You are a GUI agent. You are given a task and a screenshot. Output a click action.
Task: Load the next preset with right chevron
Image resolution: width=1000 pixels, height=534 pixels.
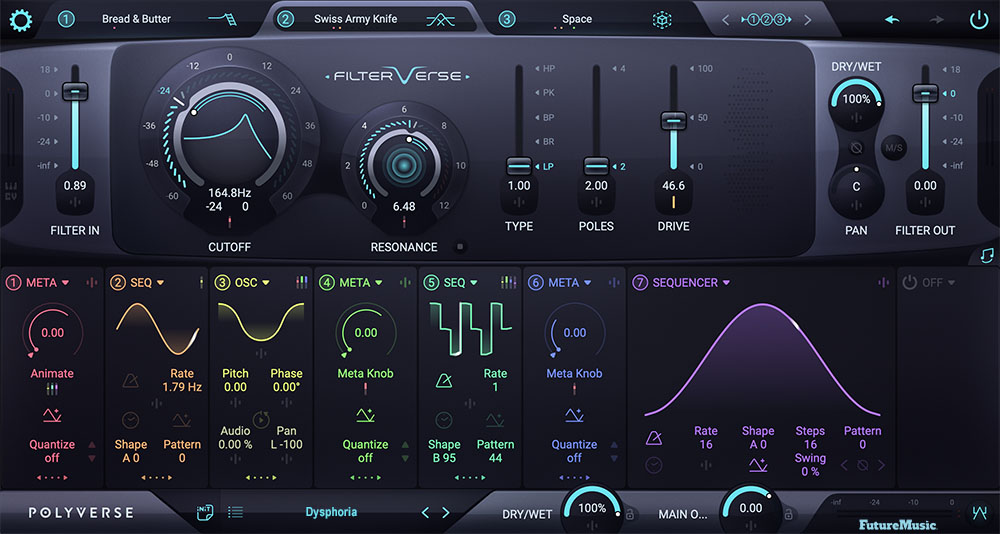pyautogui.click(x=446, y=512)
